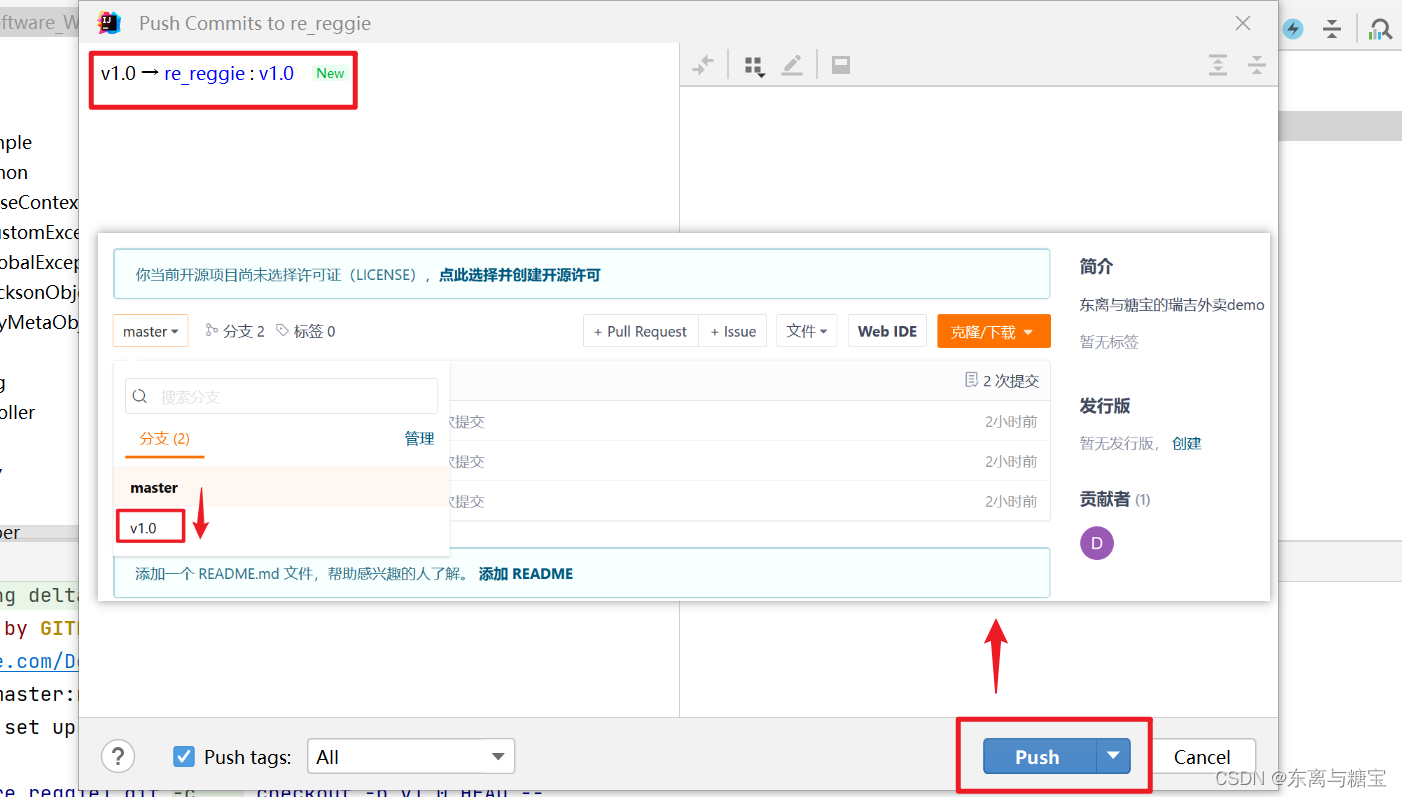Close the Push Commits dialog
This screenshot has width=1402, height=797.
click(x=1243, y=22)
